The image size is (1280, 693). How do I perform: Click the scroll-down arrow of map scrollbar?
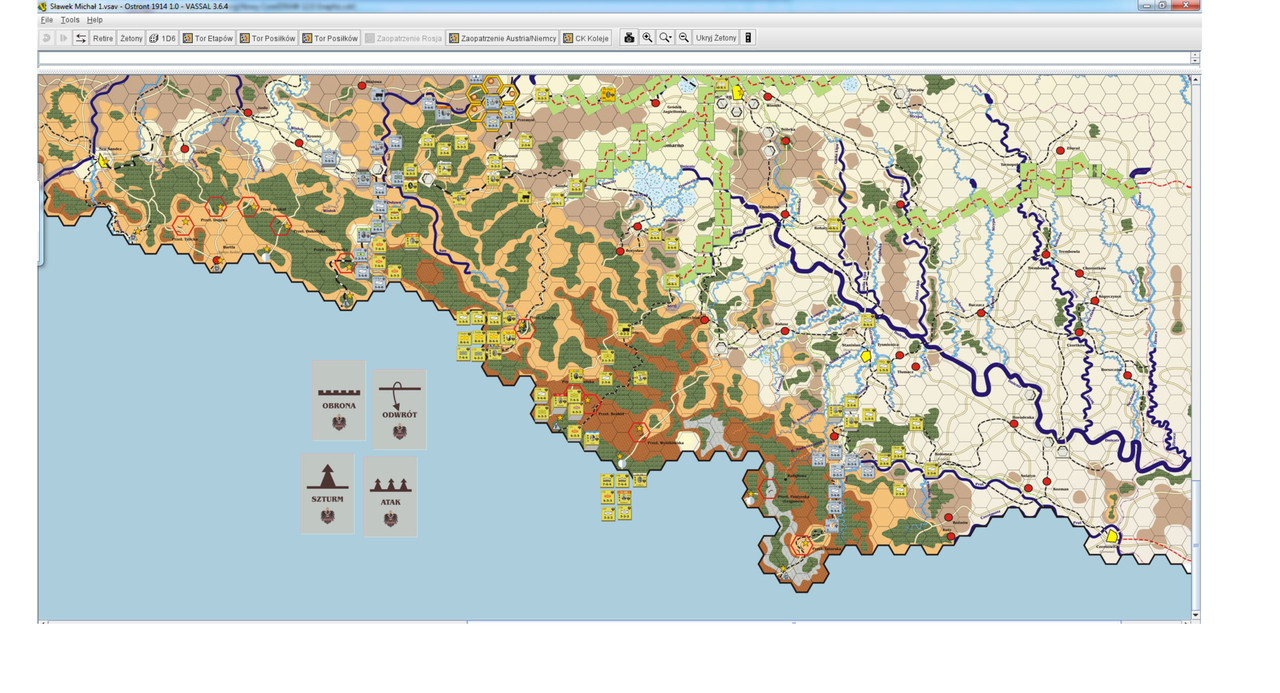(1195, 613)
